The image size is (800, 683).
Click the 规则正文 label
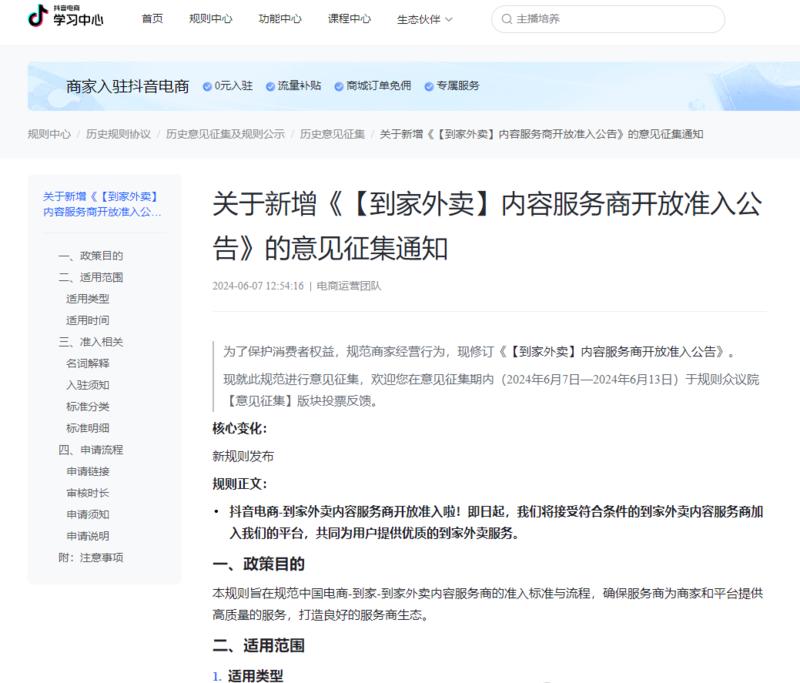point(240,484)
